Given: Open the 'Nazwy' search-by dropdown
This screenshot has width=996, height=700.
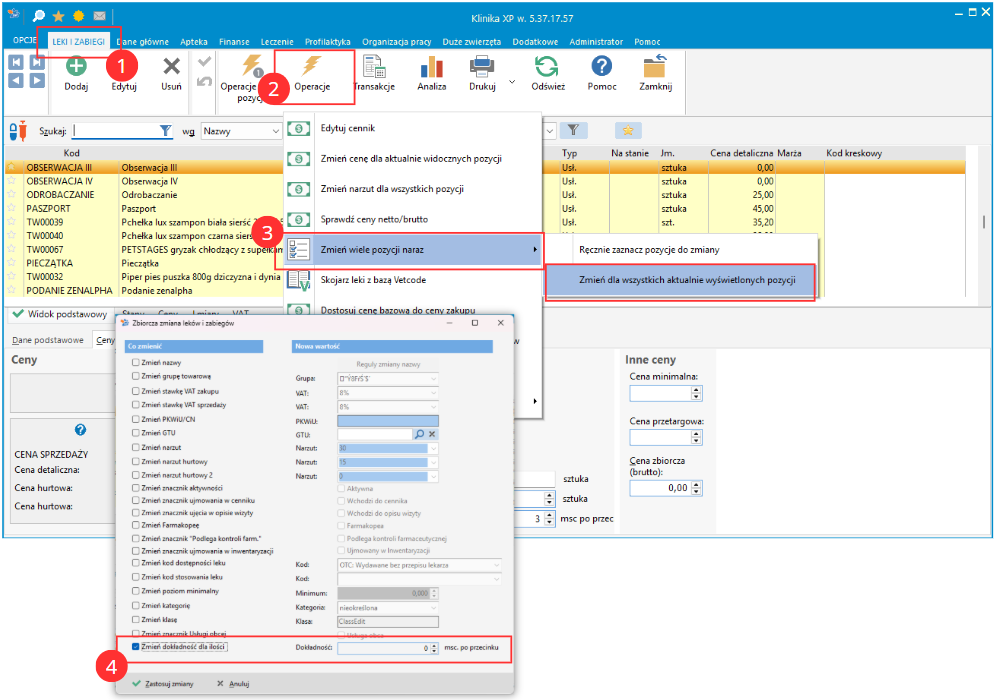Looking at the screenshot, I should click(x=241, y=131).
